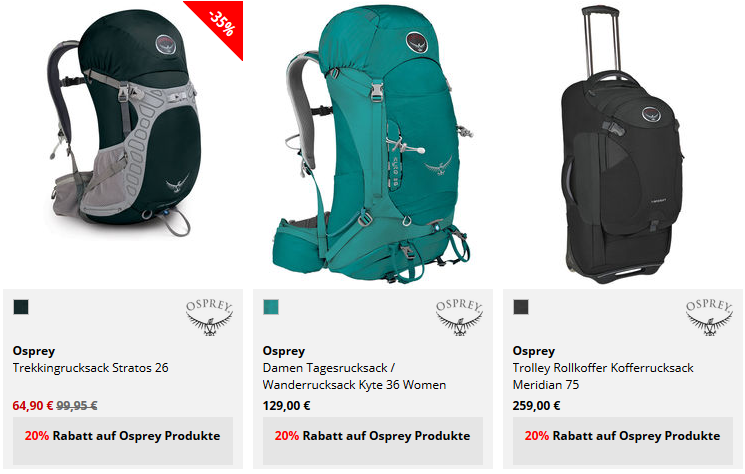Click the 259,00 € price
Viewport: 745px width, 474px height.
[536, 406]
